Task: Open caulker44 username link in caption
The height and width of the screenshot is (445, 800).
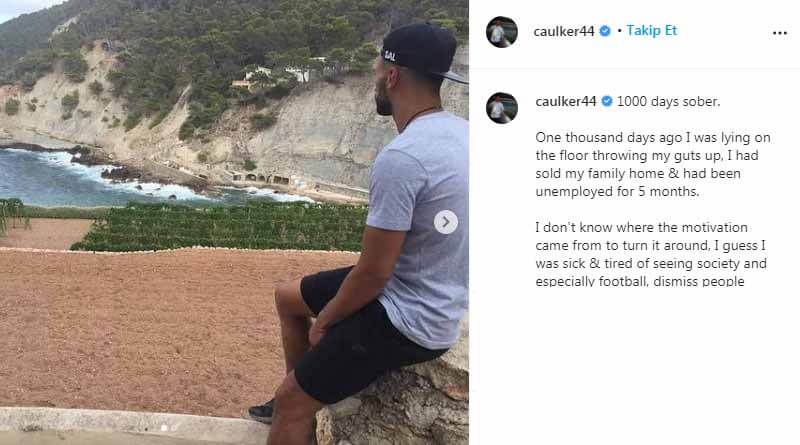Action: coord(566,102)
